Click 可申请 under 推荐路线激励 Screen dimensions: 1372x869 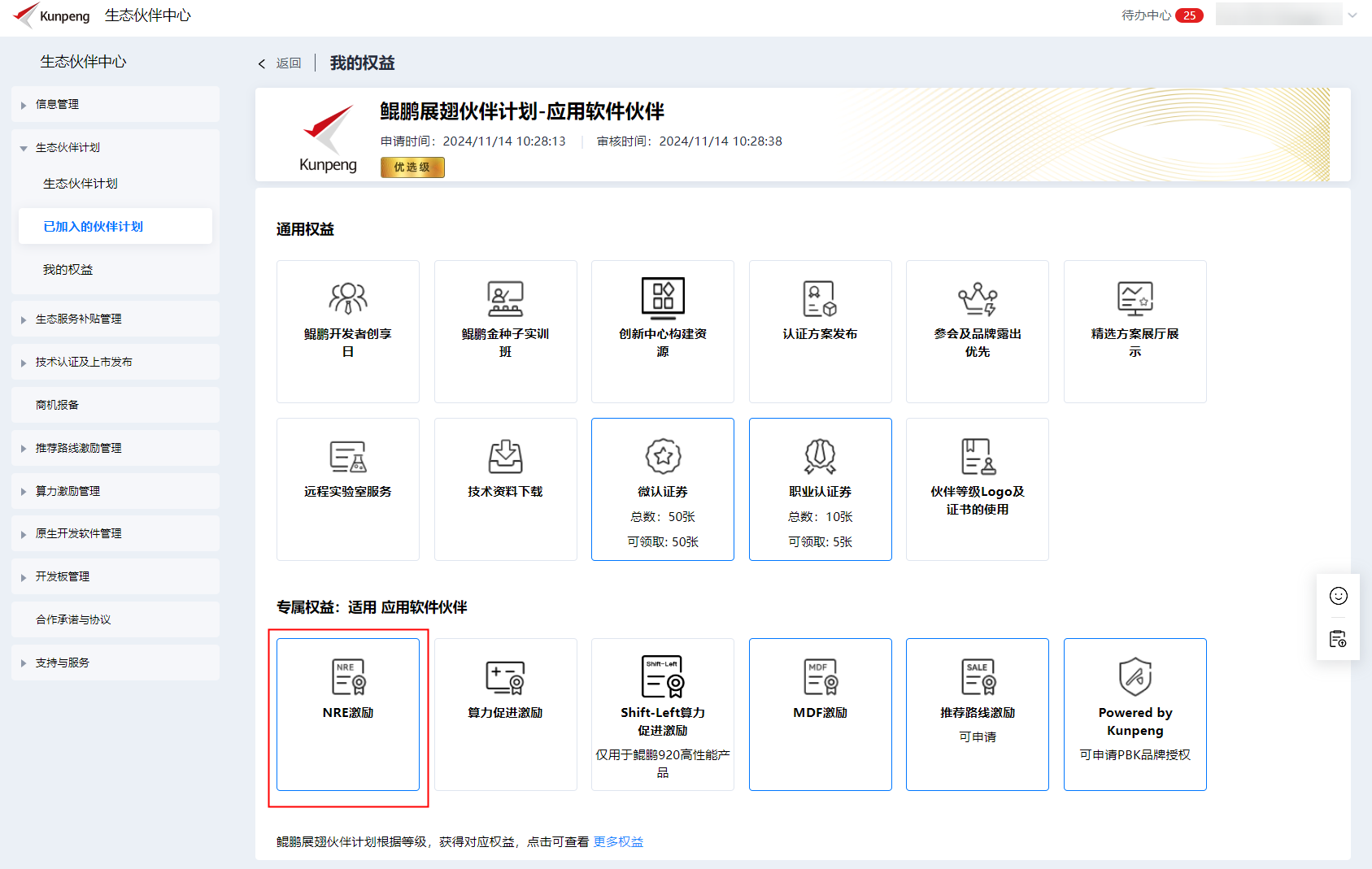click(x=978, y=736)
